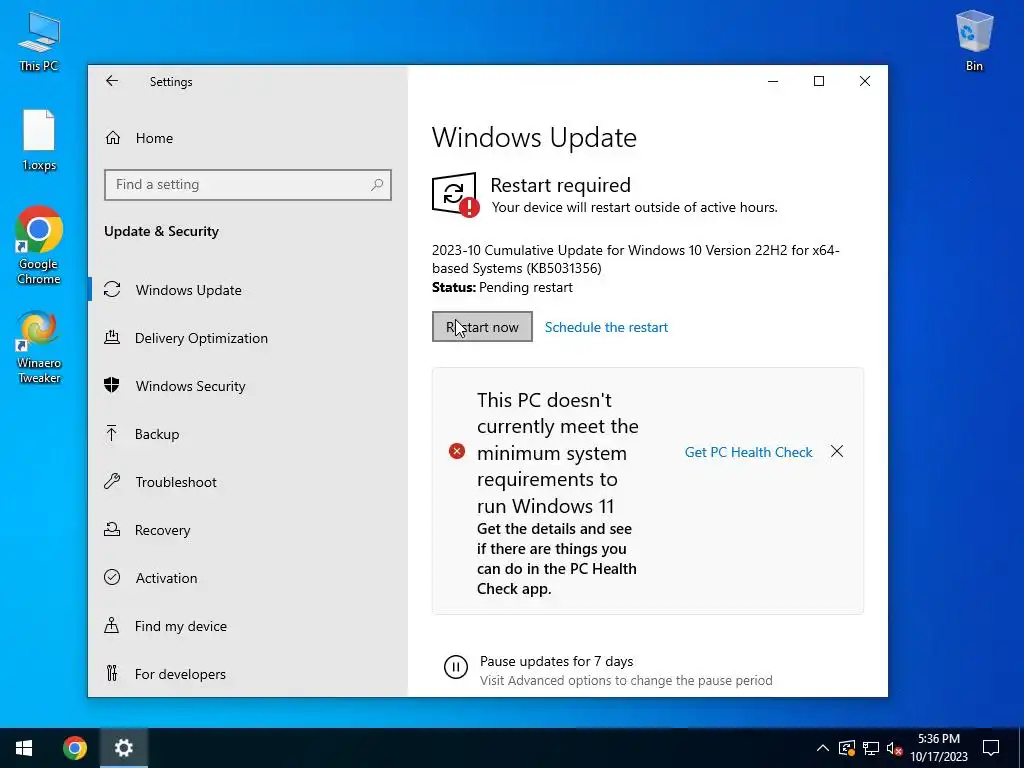Close the Settings window
The image size is (1024, 768).
click(x=865, y=81)
